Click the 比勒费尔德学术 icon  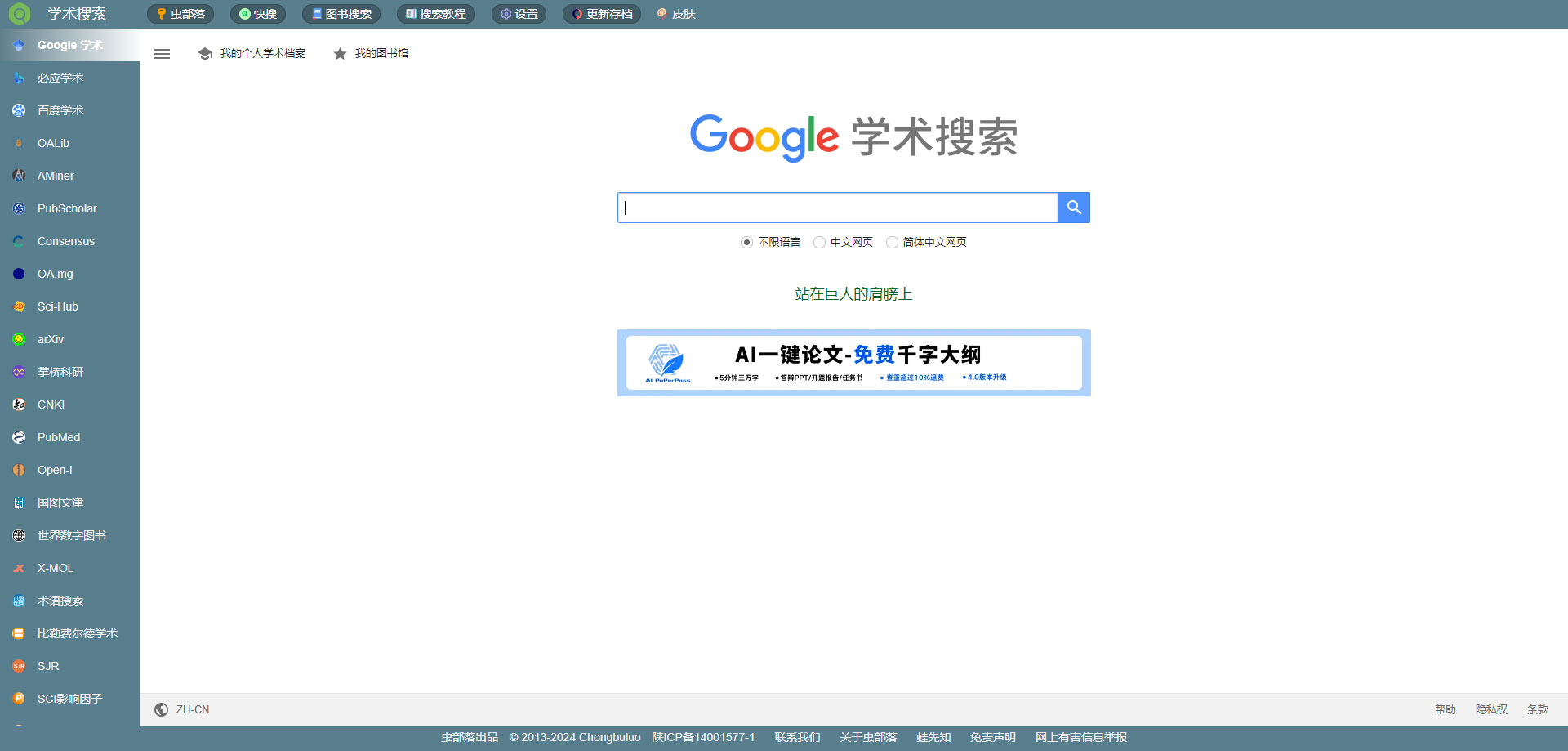[19, 633]
